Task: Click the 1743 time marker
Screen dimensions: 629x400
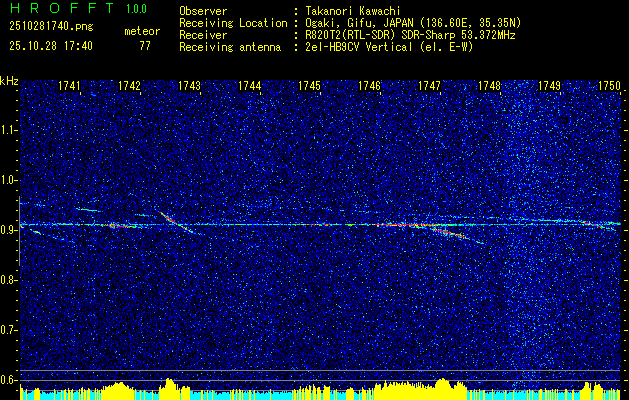Action: click(189, 85)
